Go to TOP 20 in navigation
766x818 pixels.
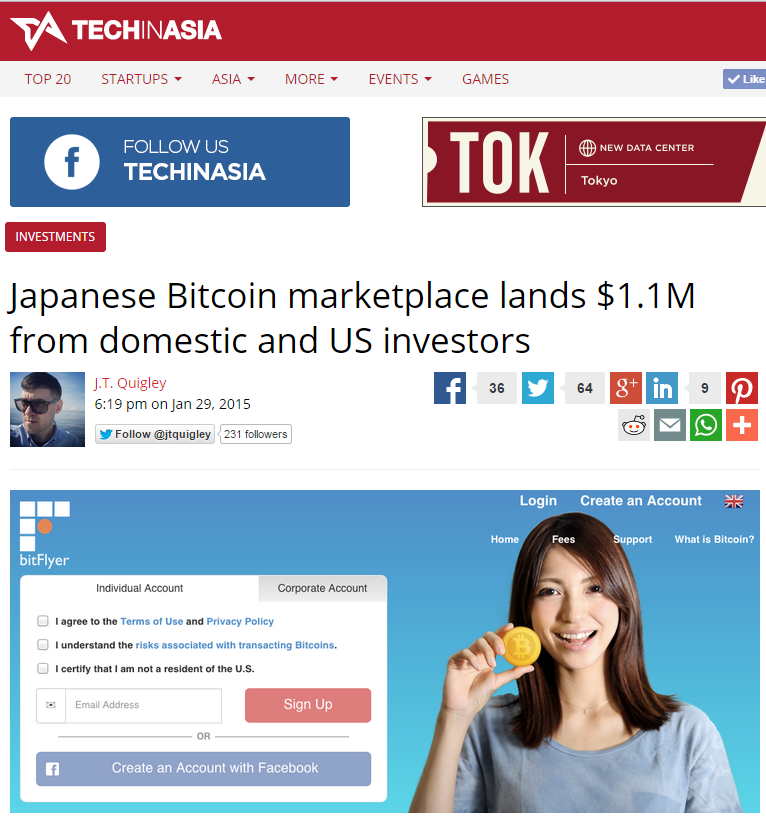pyautogui.click(x=47, y=79)
